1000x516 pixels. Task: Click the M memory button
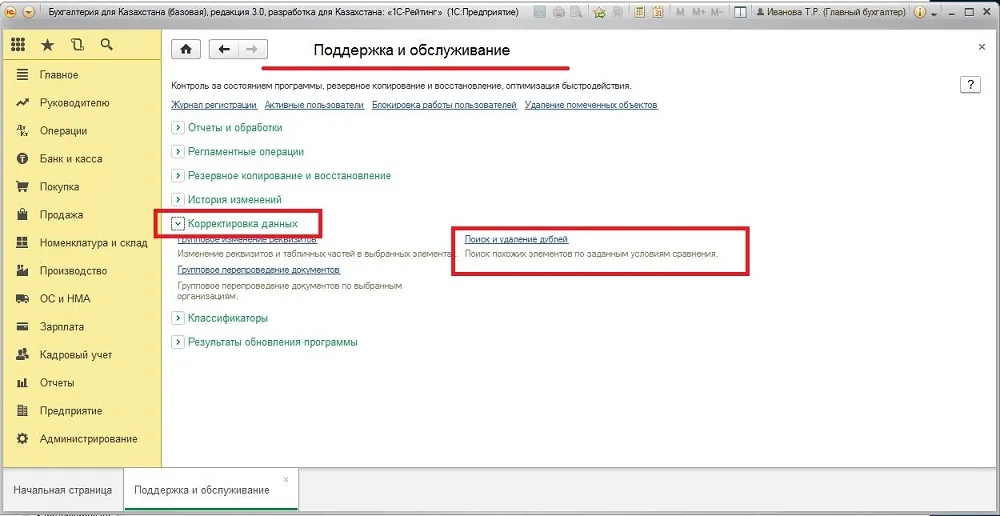click(680, 12)
